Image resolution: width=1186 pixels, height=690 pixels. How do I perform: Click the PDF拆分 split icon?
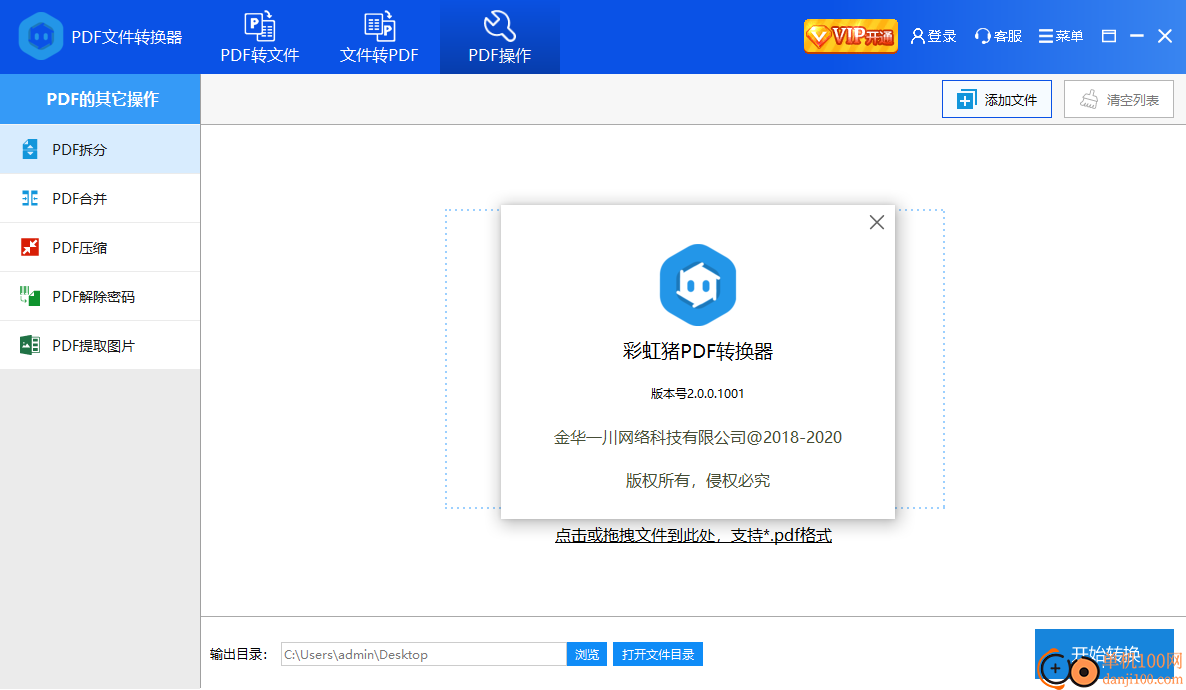29,149
